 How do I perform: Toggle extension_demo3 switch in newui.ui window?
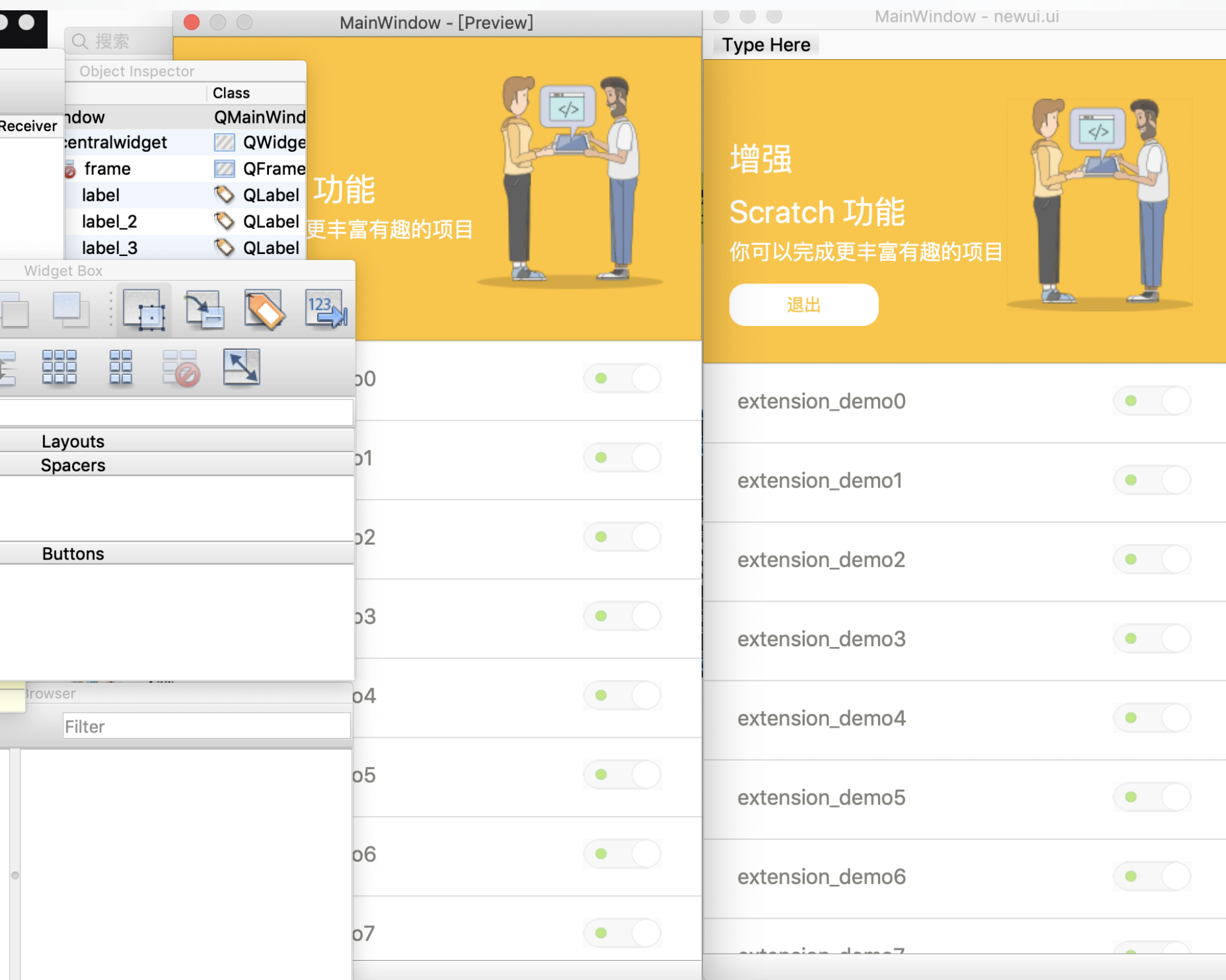click(1152, 639)
